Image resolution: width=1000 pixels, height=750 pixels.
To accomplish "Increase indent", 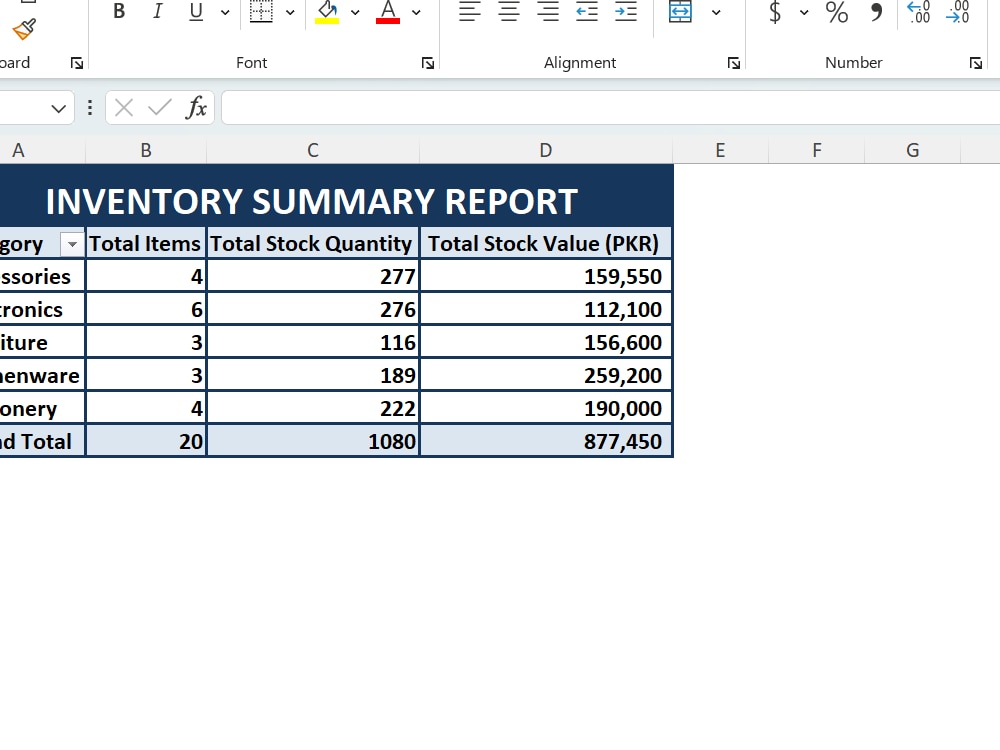I will tap(626, 11).
